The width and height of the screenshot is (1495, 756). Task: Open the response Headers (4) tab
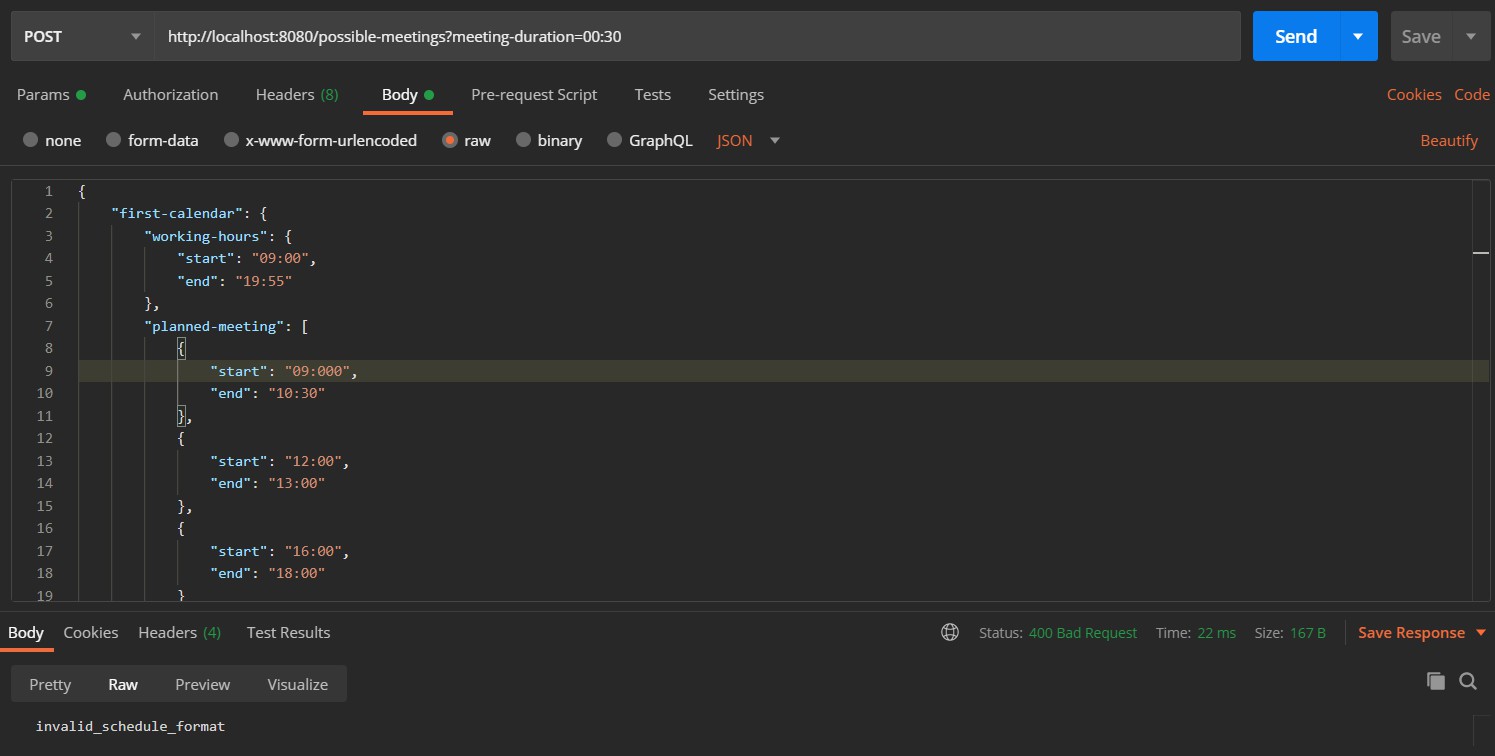[x=180, y=632]
